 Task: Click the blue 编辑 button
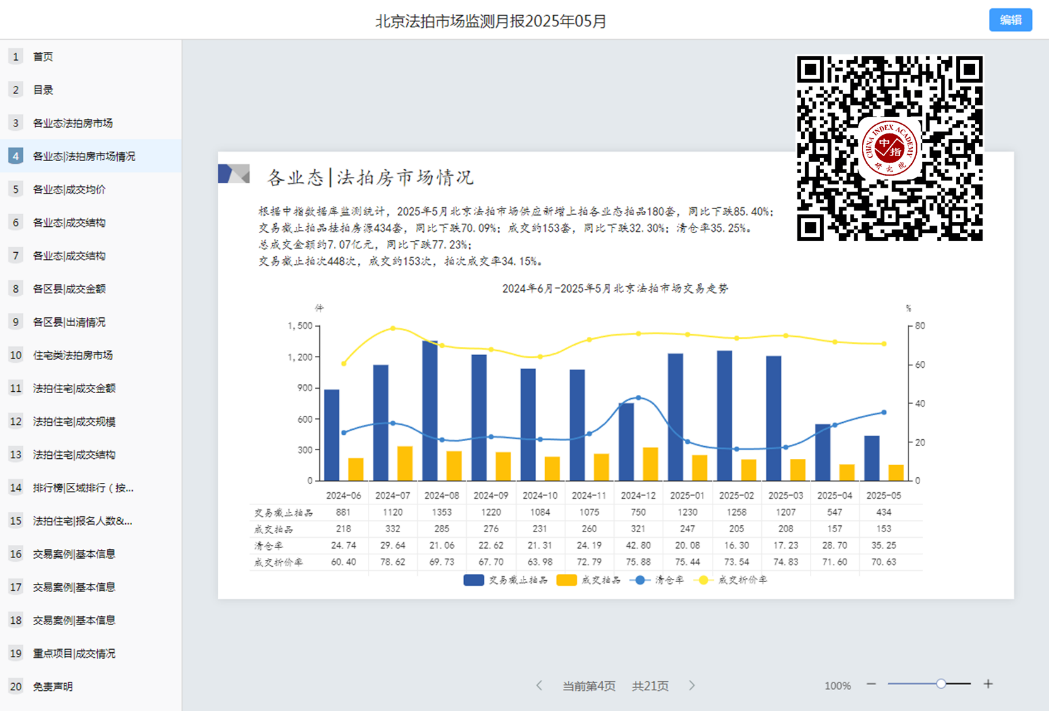(1010, 20)
